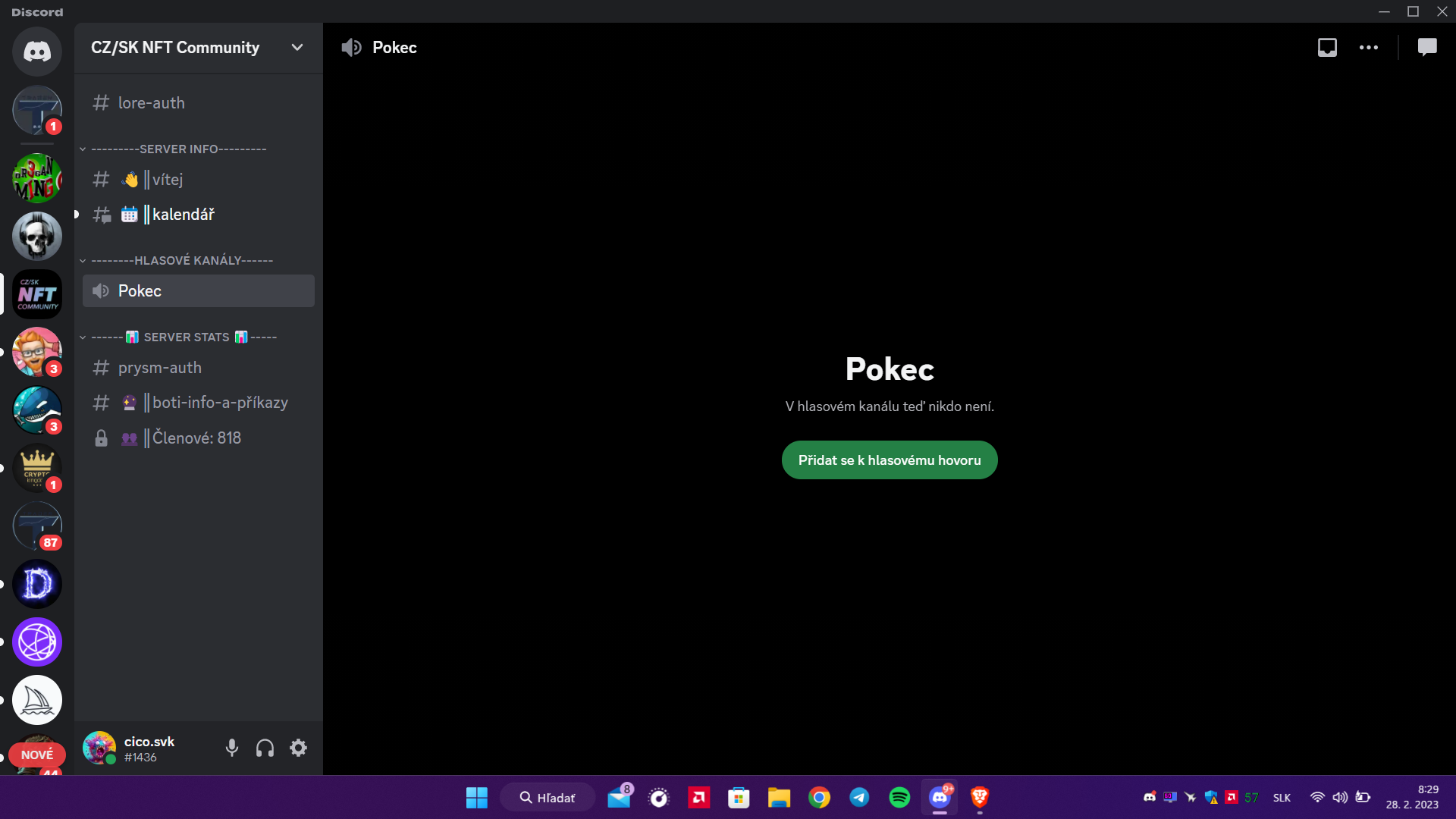
Task: Open user settings gear icon
Action: click(x=298, y=748)
